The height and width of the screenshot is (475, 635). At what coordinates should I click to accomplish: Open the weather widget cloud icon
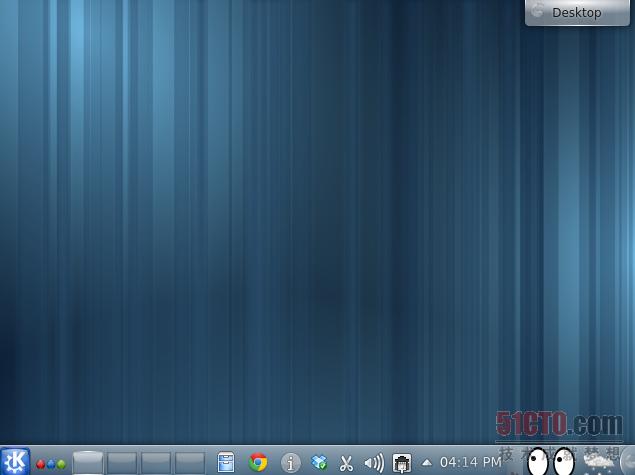point(600,462)
